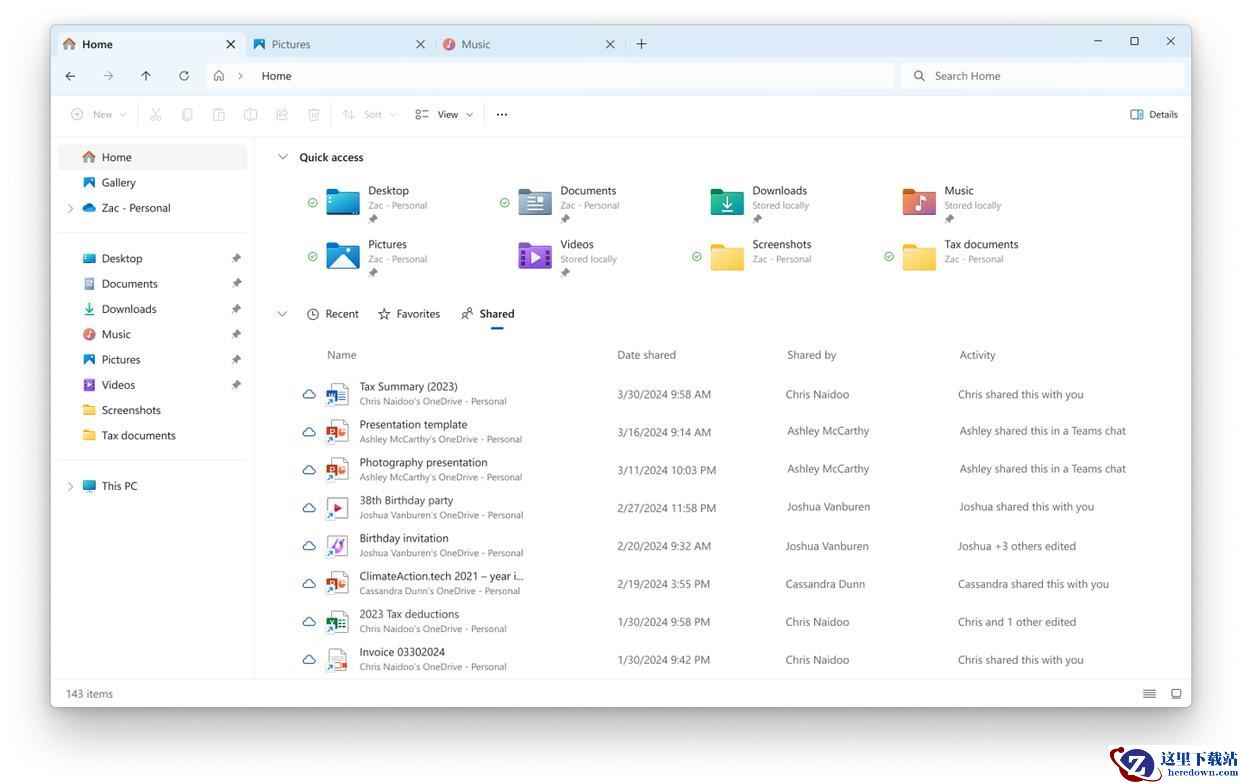Unpin Music in the navigation pane

[x=236, y=334]
